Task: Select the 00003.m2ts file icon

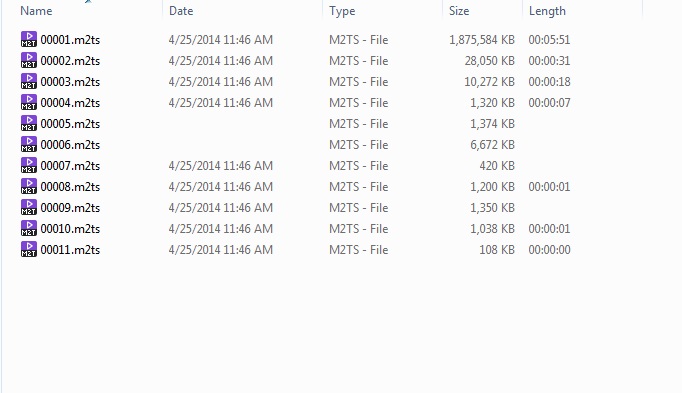Action: coord(29,81)
